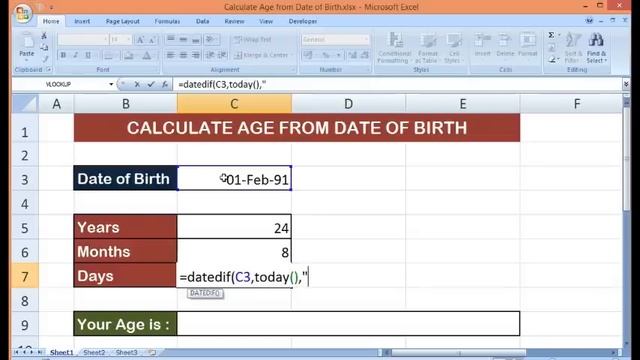Cancel the formula with the X icon
The height and width of the screenshot is (360, 640).
coord(137,84)
